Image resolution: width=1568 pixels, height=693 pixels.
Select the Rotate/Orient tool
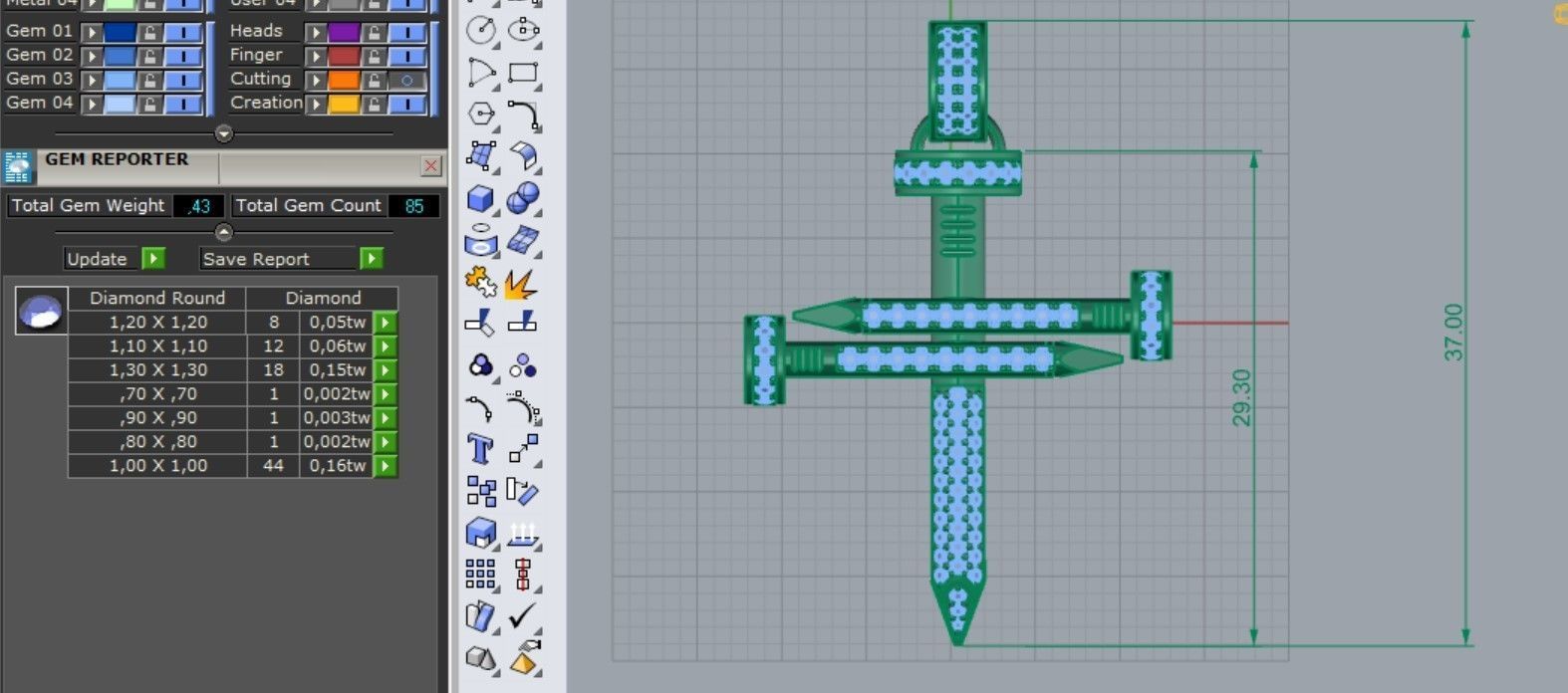524,492
